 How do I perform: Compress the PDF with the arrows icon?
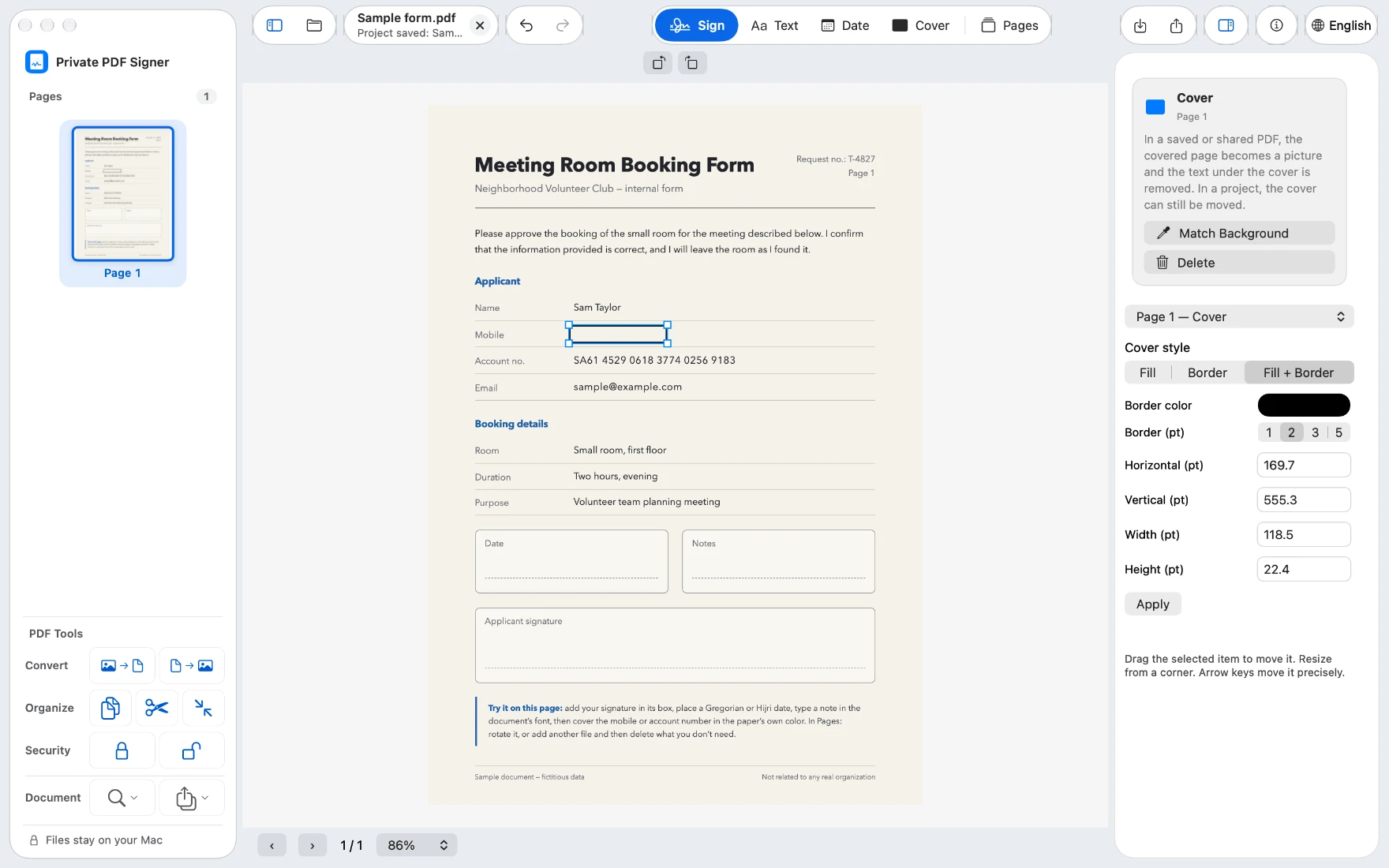pyautogui.click(x=203, y=708)
